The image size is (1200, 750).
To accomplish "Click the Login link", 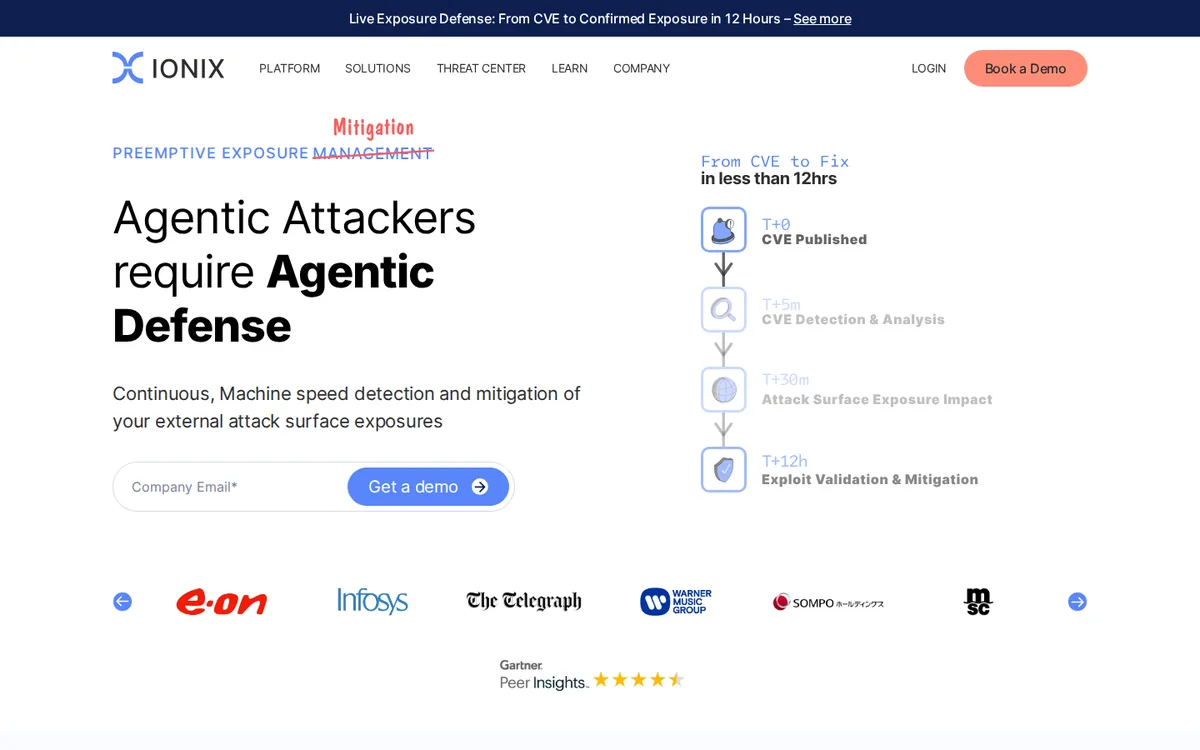I will point(929,68).
